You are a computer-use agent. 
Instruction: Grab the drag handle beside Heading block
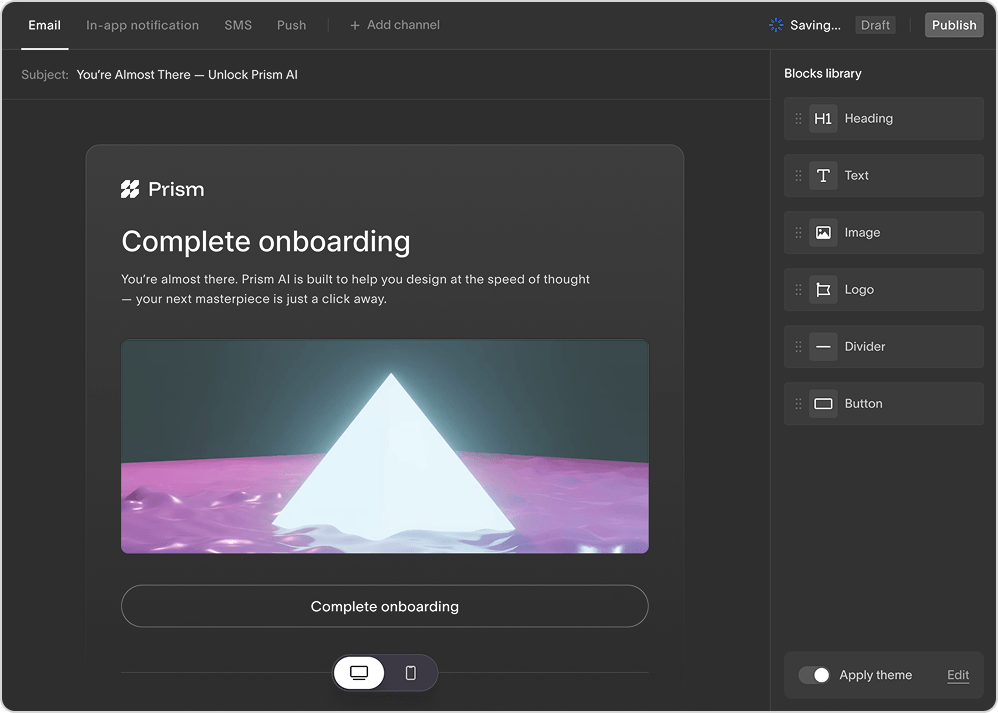pyautogui.click(x=798, y=119)
